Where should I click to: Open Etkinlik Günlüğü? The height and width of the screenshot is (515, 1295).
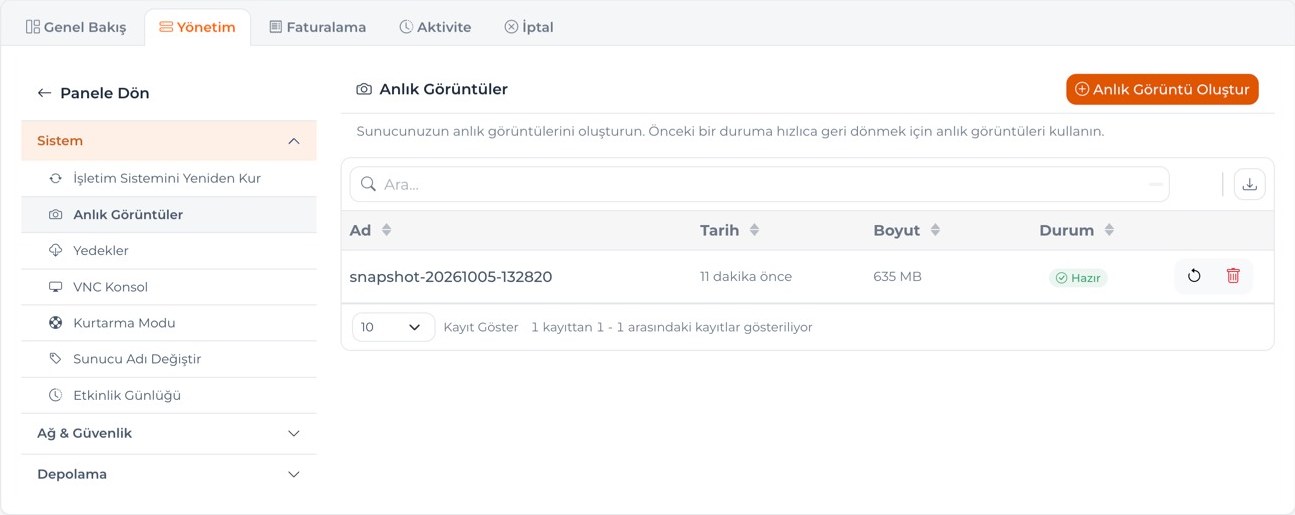click(169, 395)
